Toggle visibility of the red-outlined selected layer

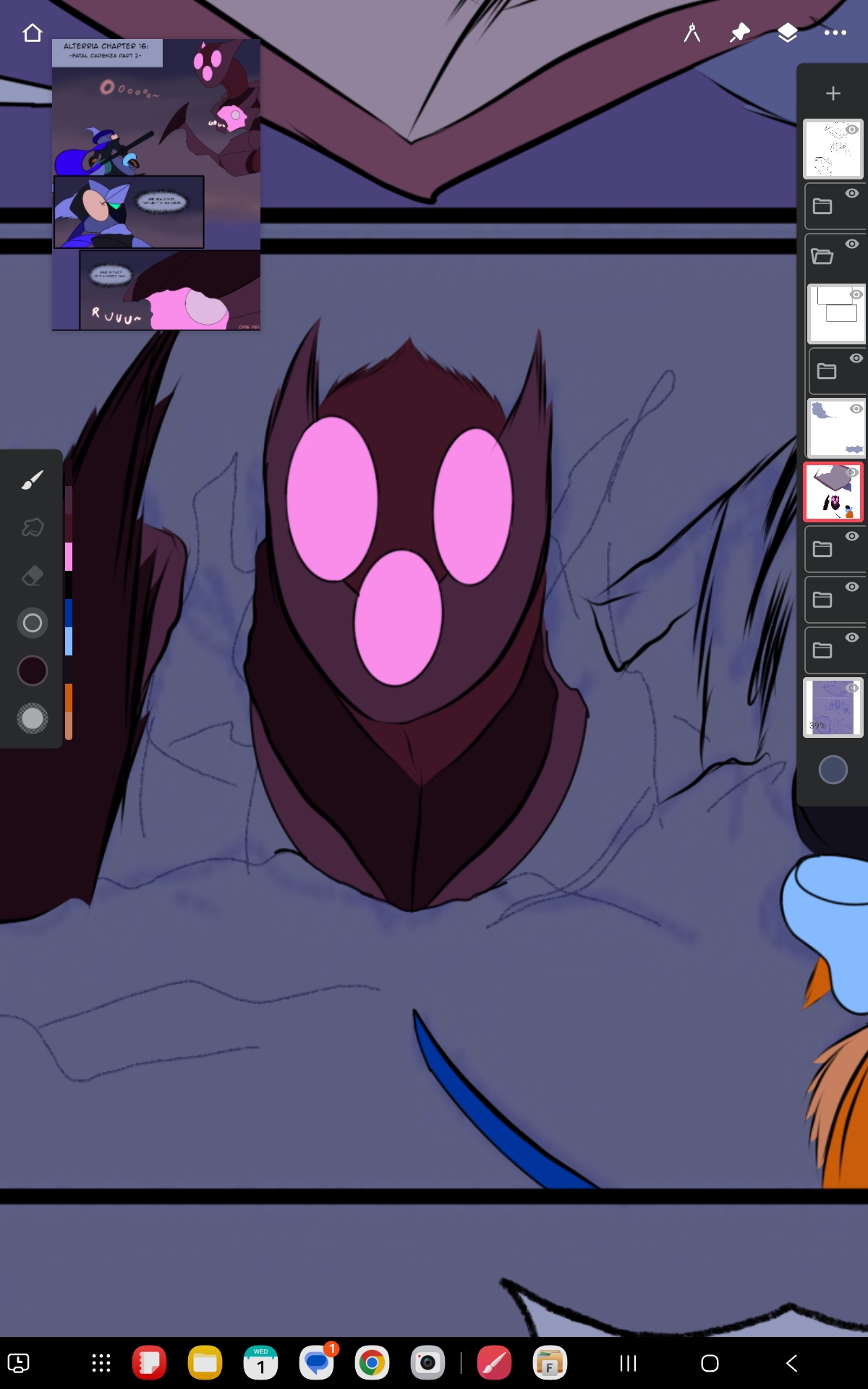click(852, 472)
